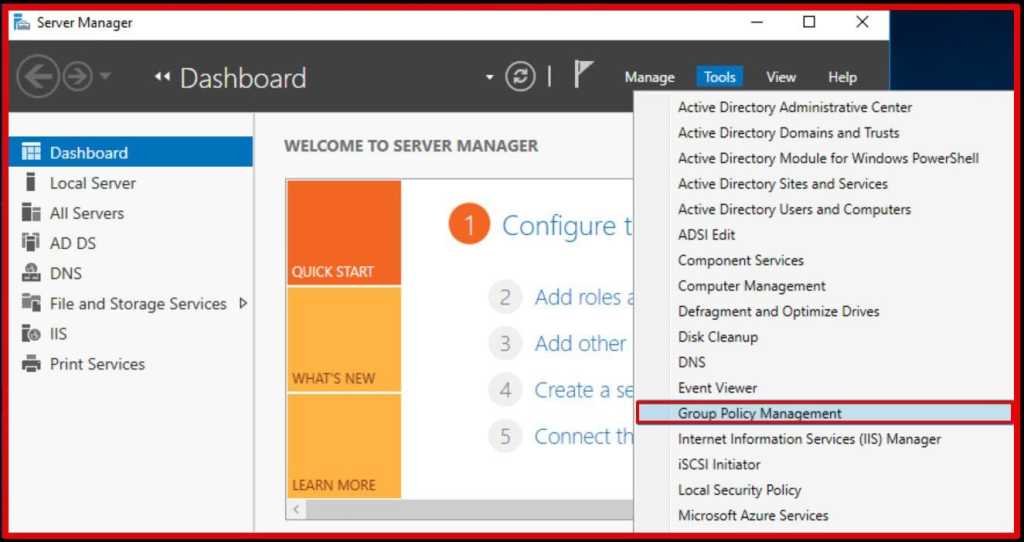Click the WHAT'S NEW tile

click(343, 339)
